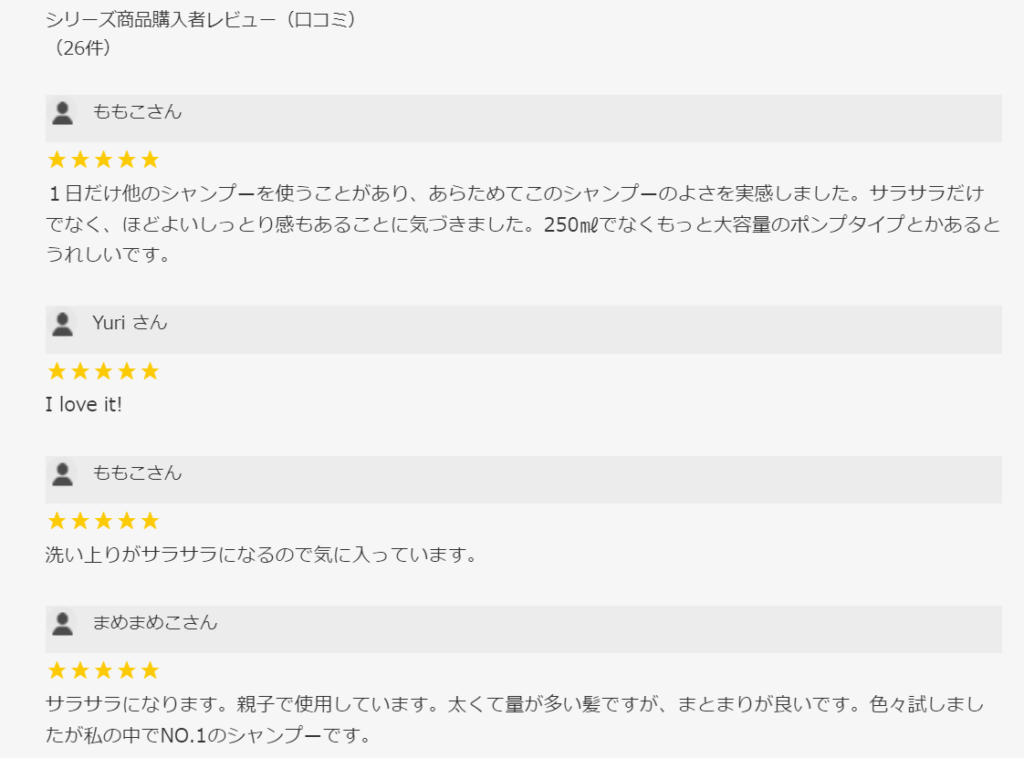Click the first star in Yuri's rating

click(x=57, y=371)
